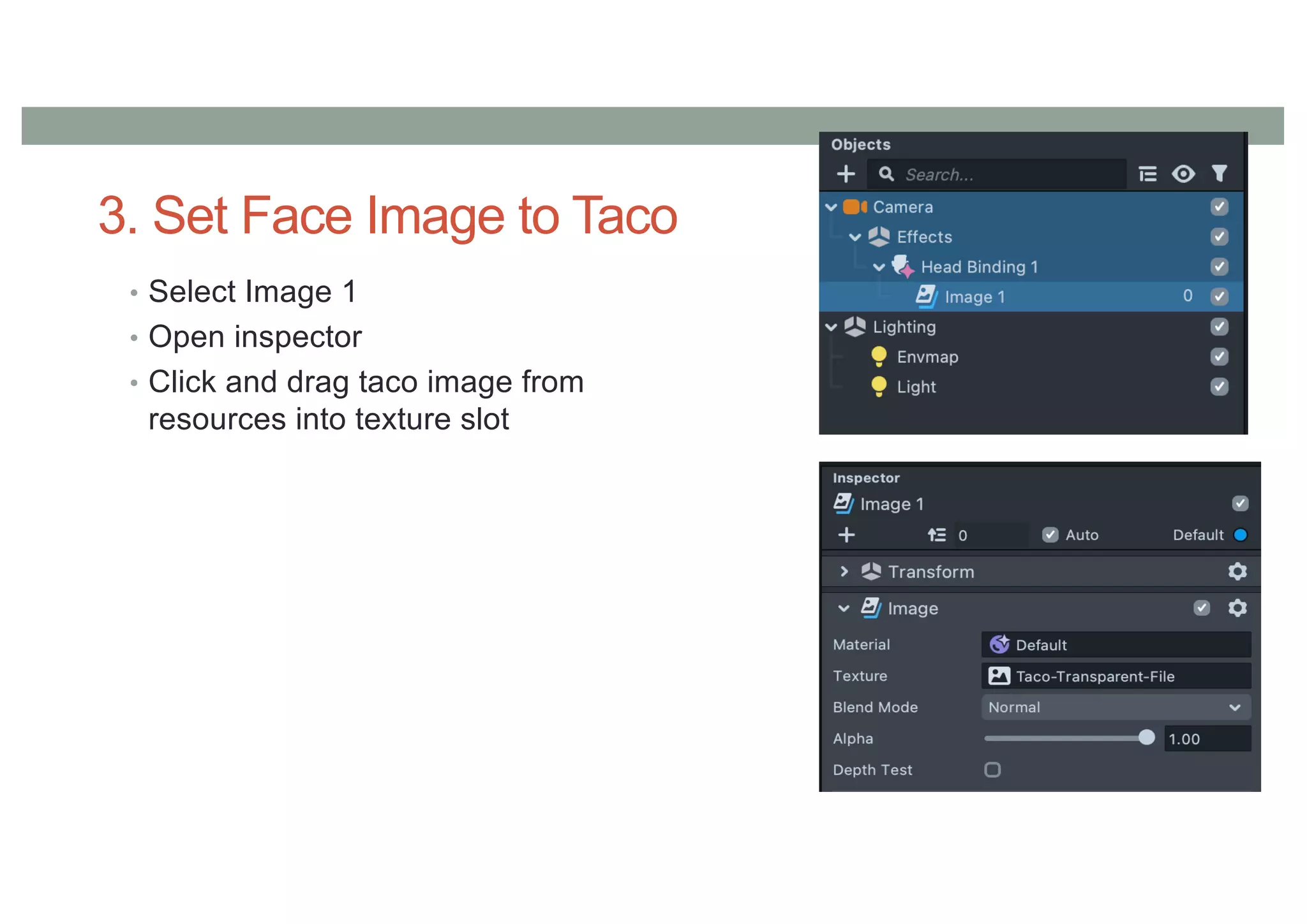
Task: Click the orange Camera icon
Action: click(x=855, y=207)
